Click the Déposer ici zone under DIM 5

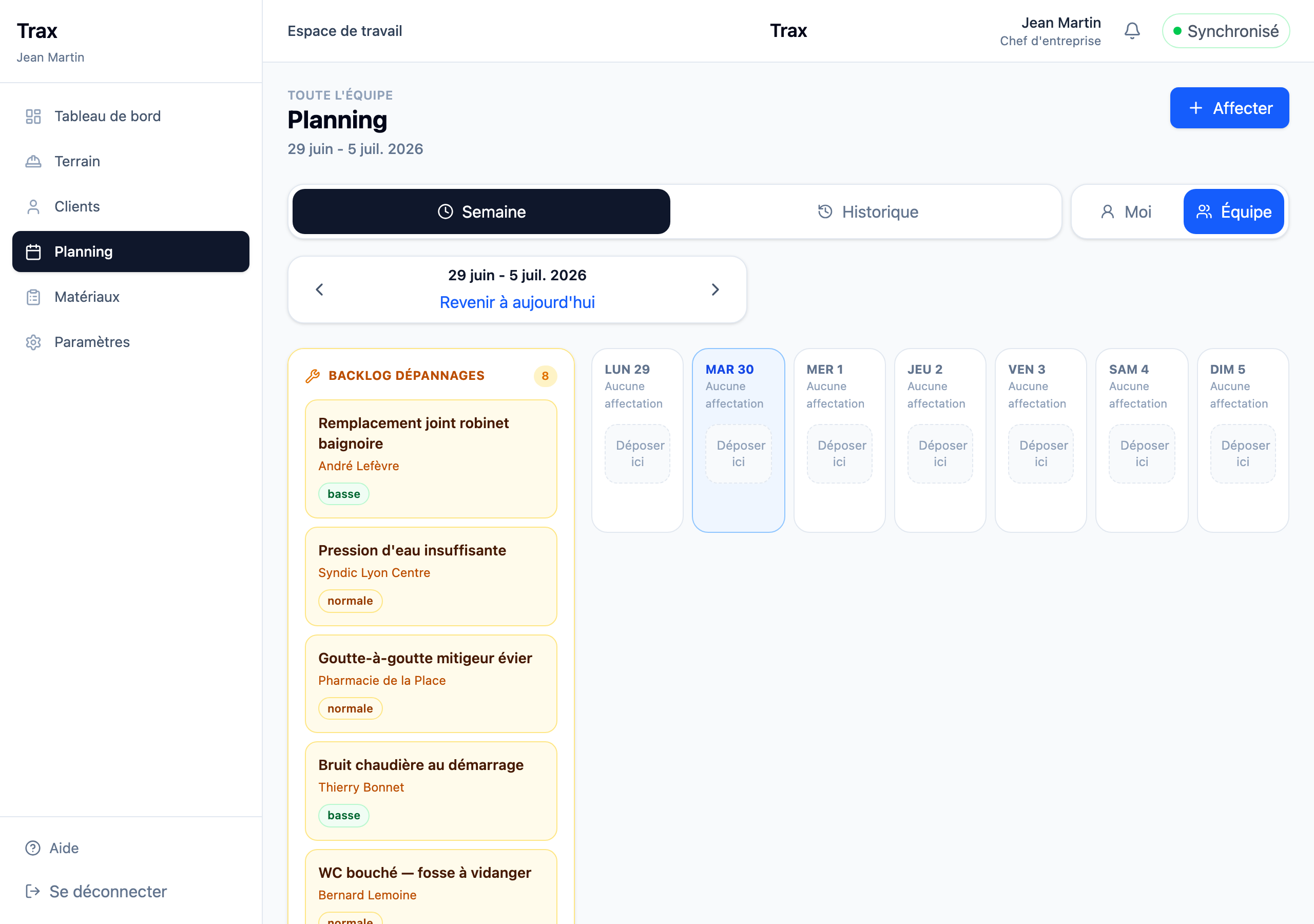(1243, 453)
